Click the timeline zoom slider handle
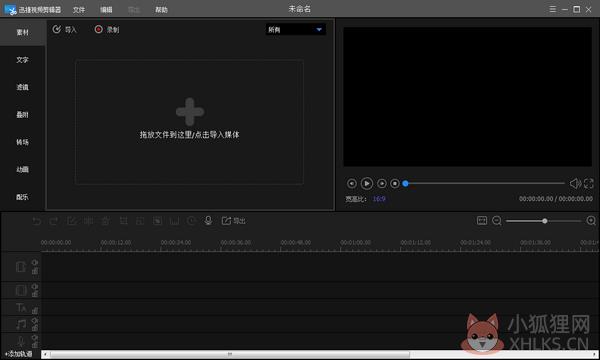This screenshot has width=600, height=360. click(545, 221)
